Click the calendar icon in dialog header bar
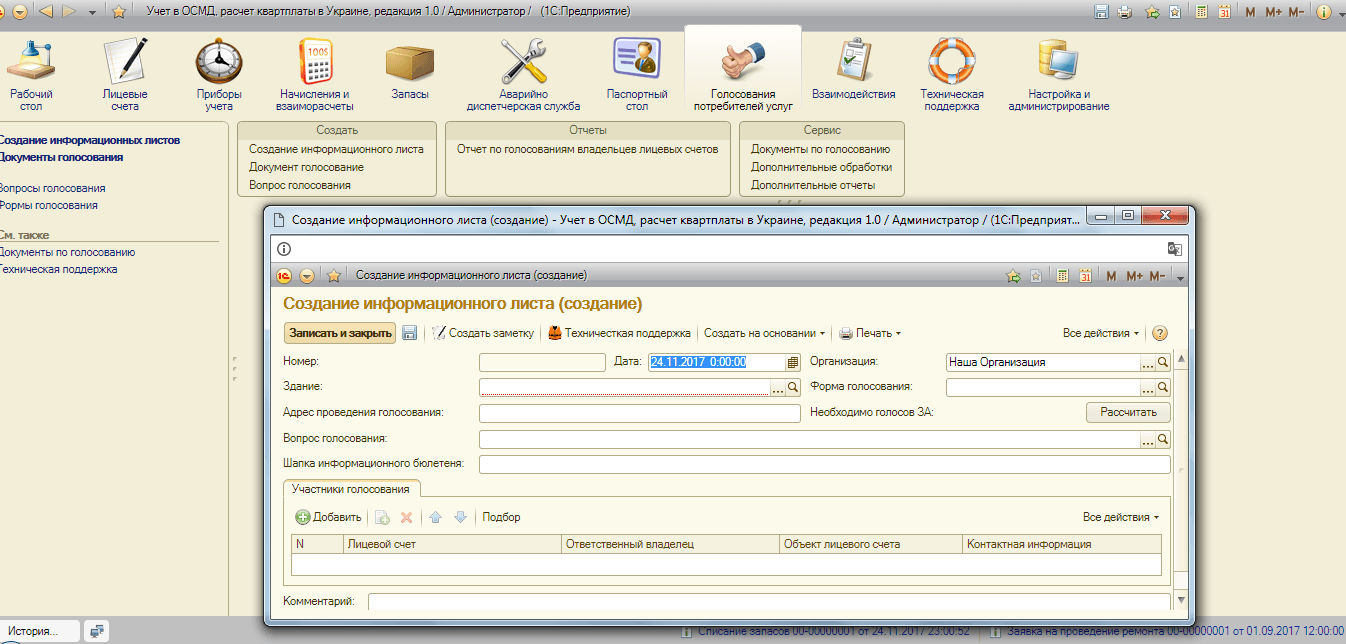Image resolution: width=1346 pixels, height=644 pixels. coord(1085,275)
